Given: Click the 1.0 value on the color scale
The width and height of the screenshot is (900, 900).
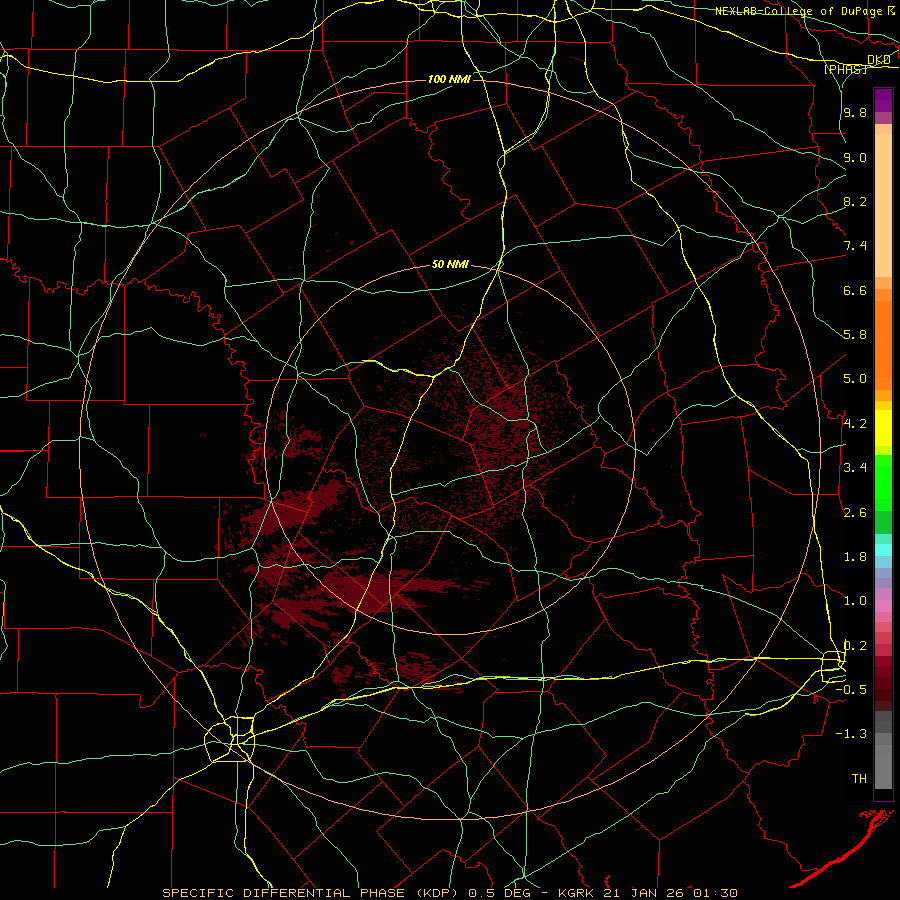Looking at the screenshot, I should tap(855, 601).
